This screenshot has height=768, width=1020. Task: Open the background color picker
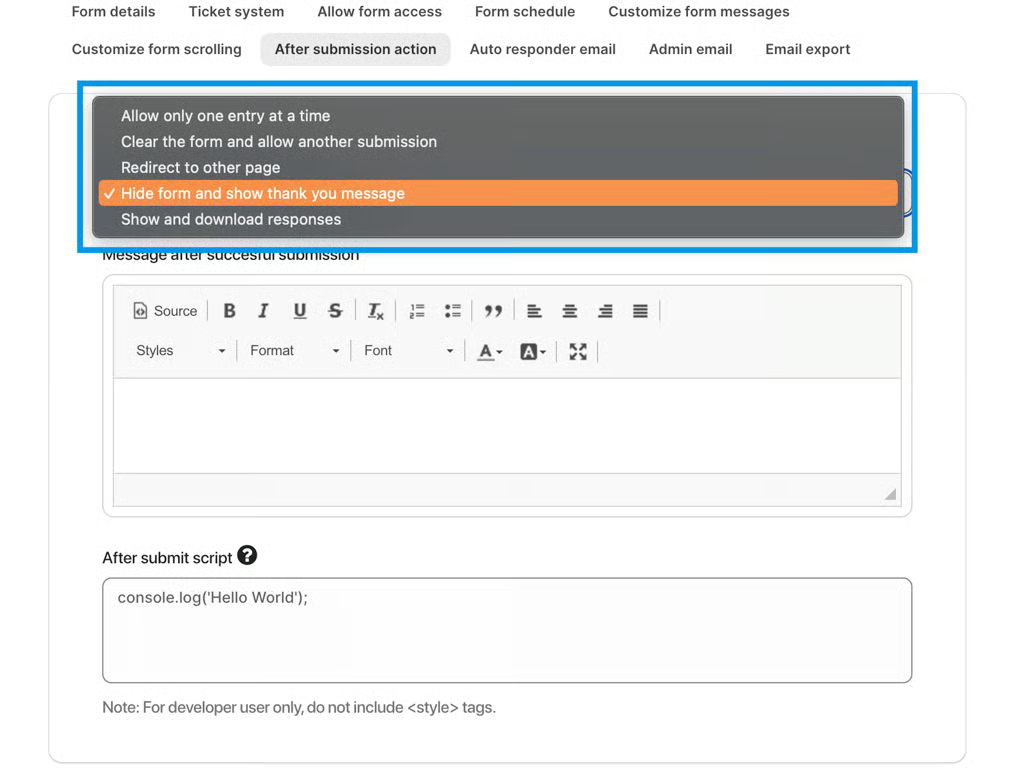click(532, 351)
